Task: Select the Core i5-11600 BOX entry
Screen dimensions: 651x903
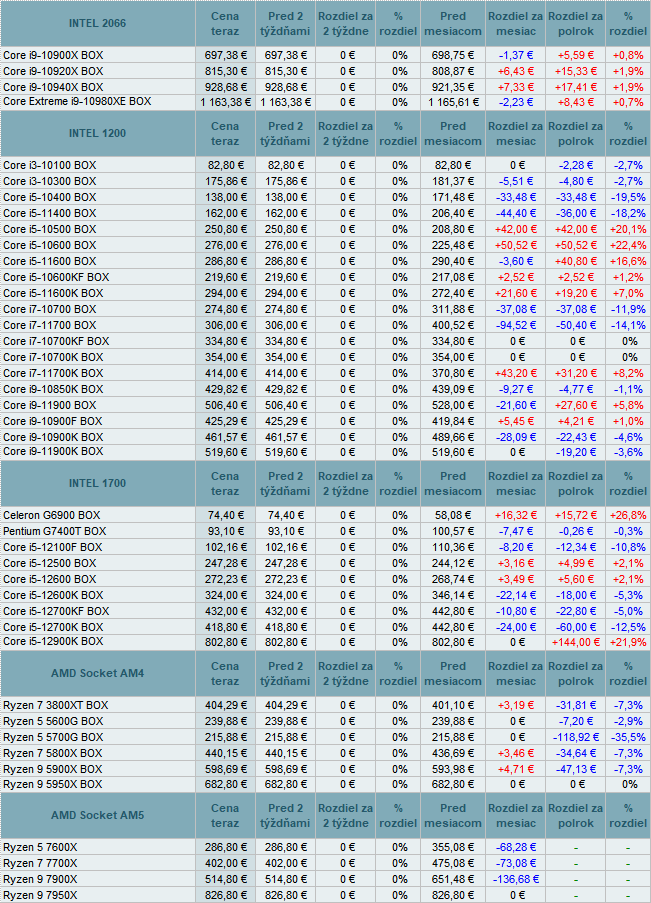Action: click(x=50, y=261)
